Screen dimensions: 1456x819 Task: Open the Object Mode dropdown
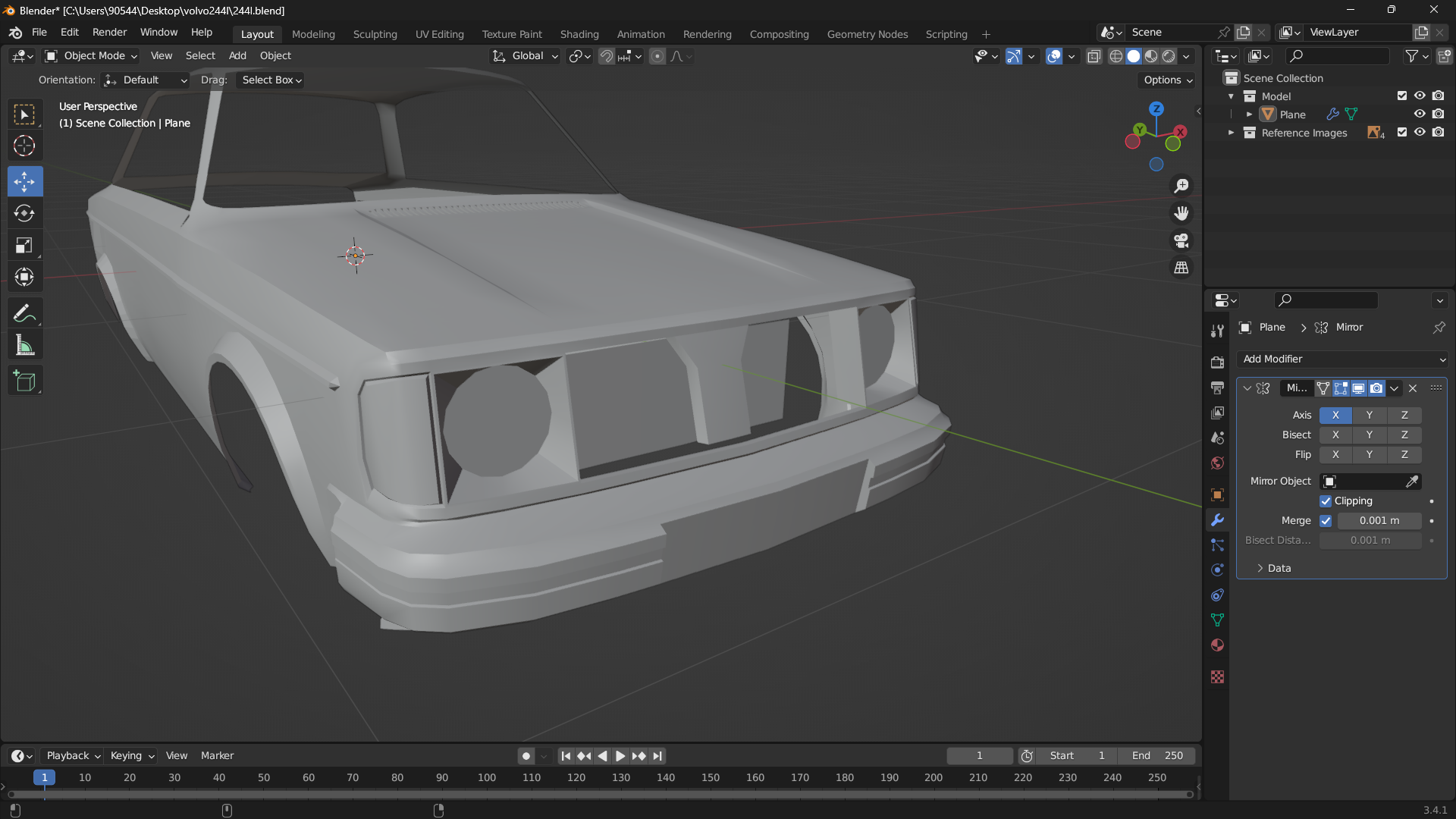[x=91, y=56]
